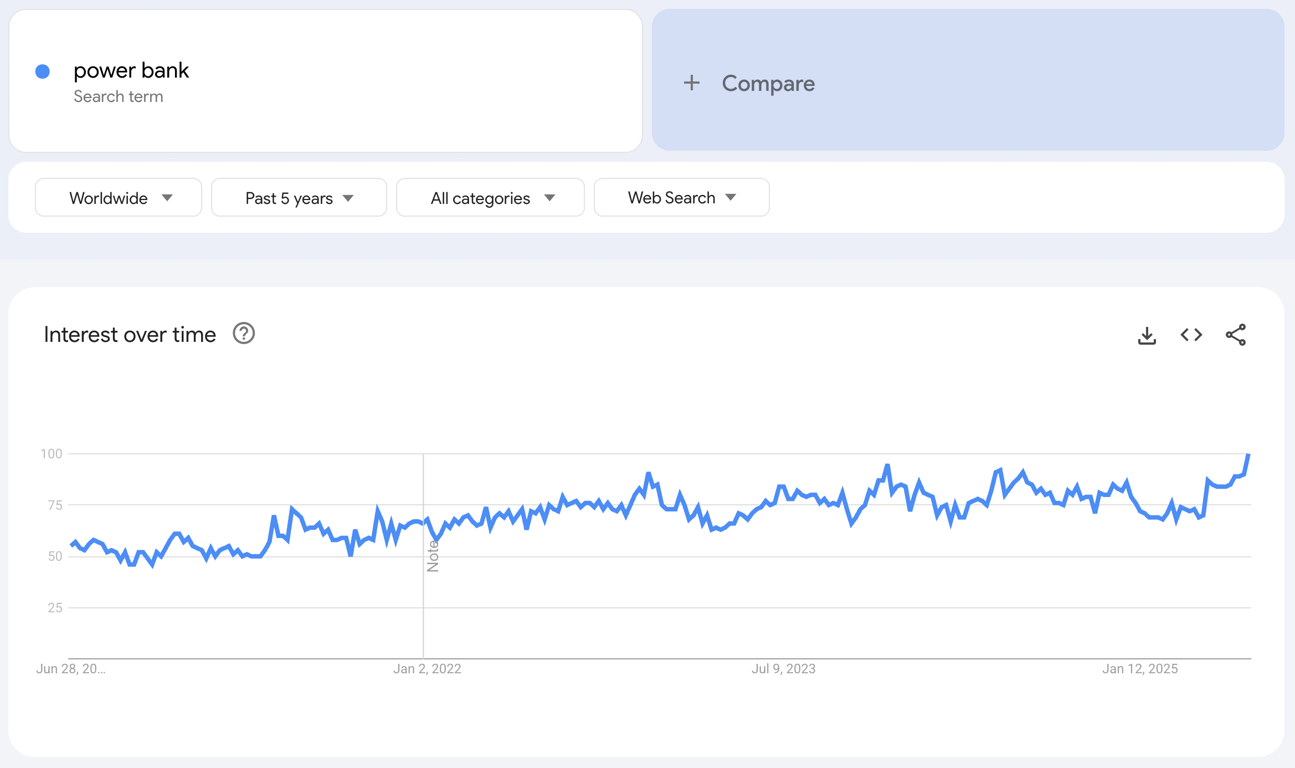The width and height of the screenshot is (1295, 768).
Task: Click the Interest over time heading
Action: pyautogui.click(x=129, y=334)
